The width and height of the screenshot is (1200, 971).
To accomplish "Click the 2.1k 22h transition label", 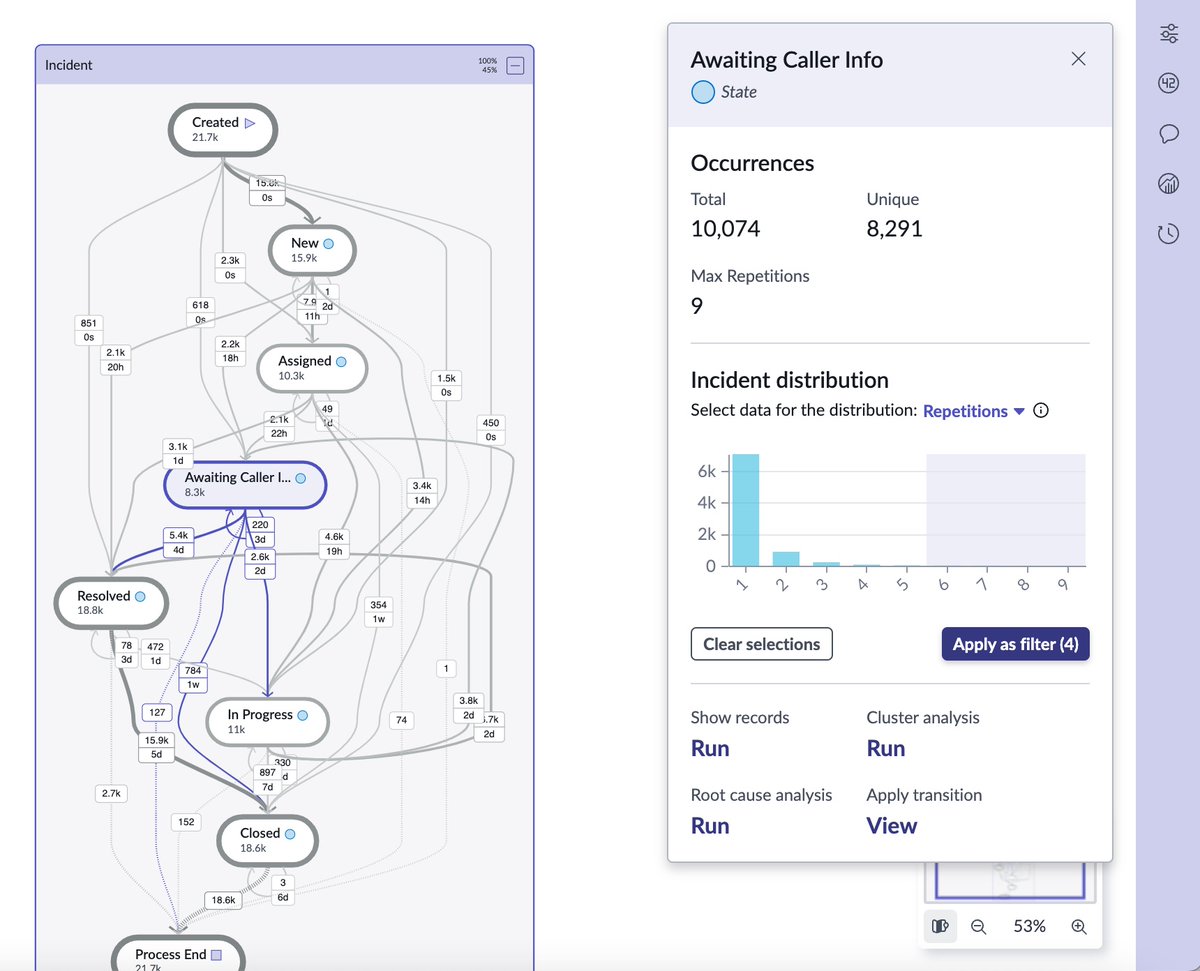I will (x=278, y=426).
